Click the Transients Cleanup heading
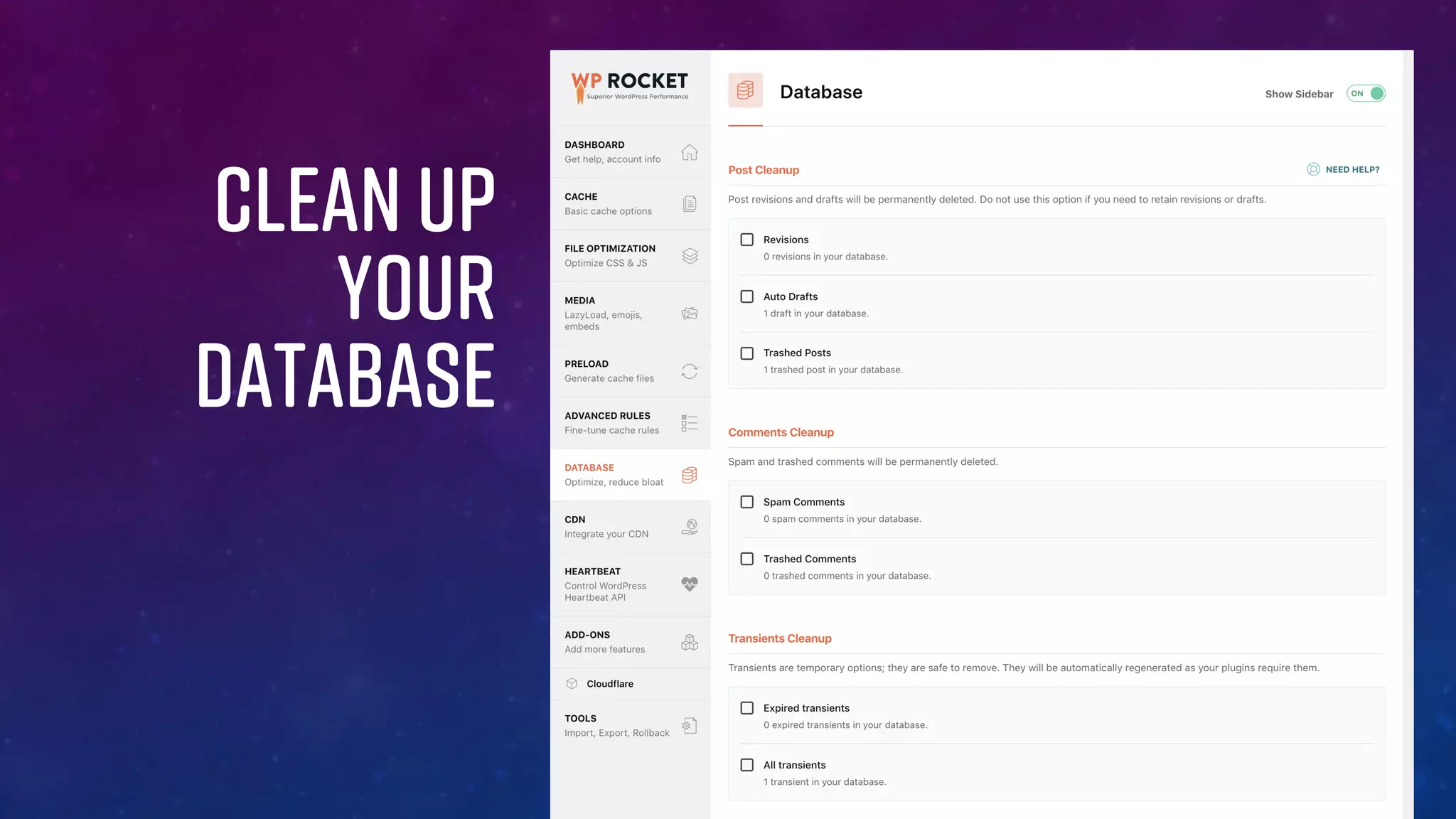 [x=780, y=638]
